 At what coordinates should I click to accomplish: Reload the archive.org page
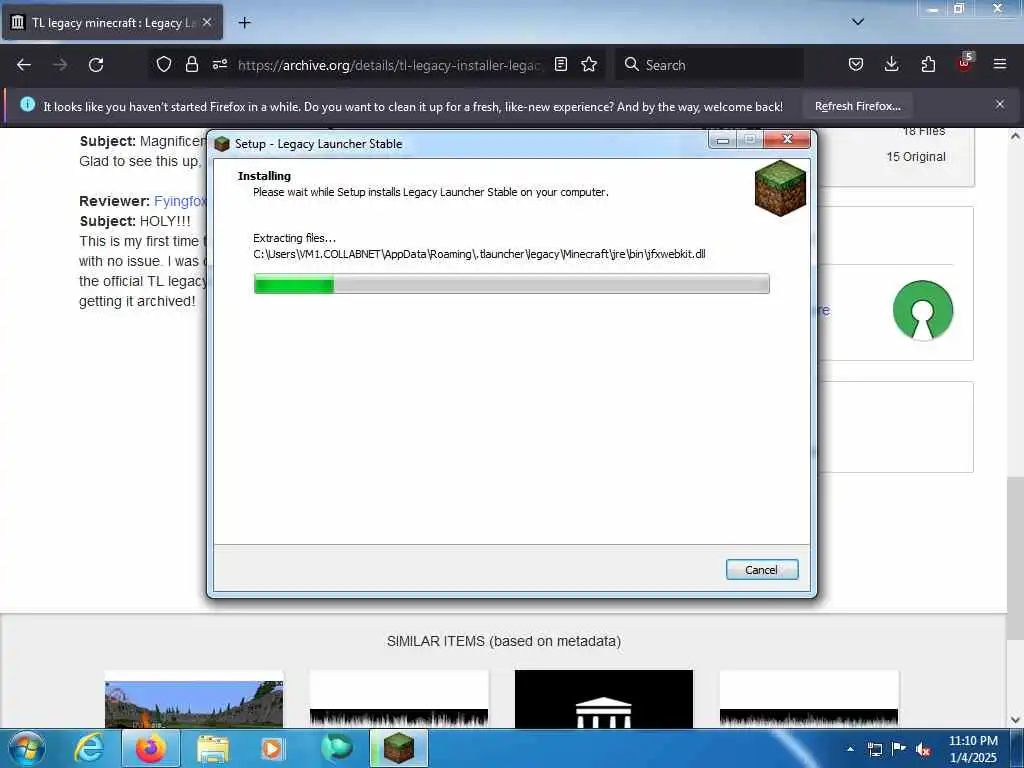click(x=96, y=65)
